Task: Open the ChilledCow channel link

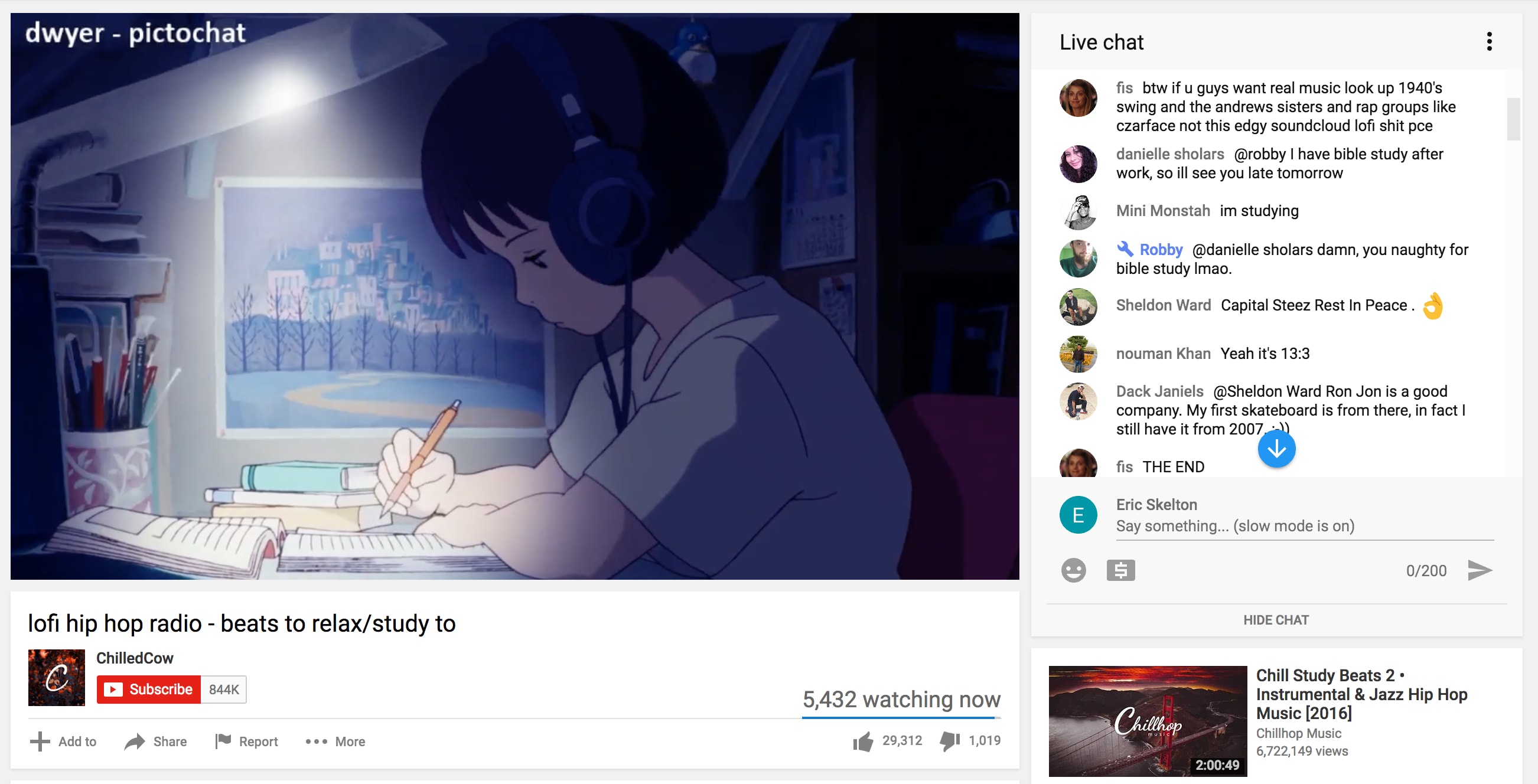Action: (x=135, y=658)
